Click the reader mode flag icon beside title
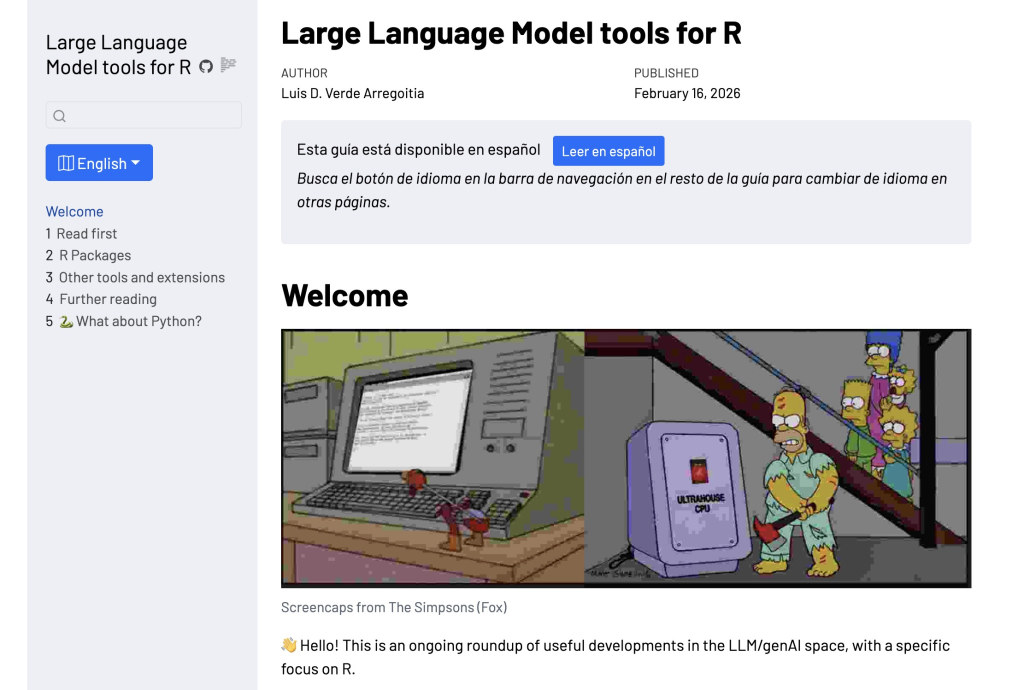 228,65
